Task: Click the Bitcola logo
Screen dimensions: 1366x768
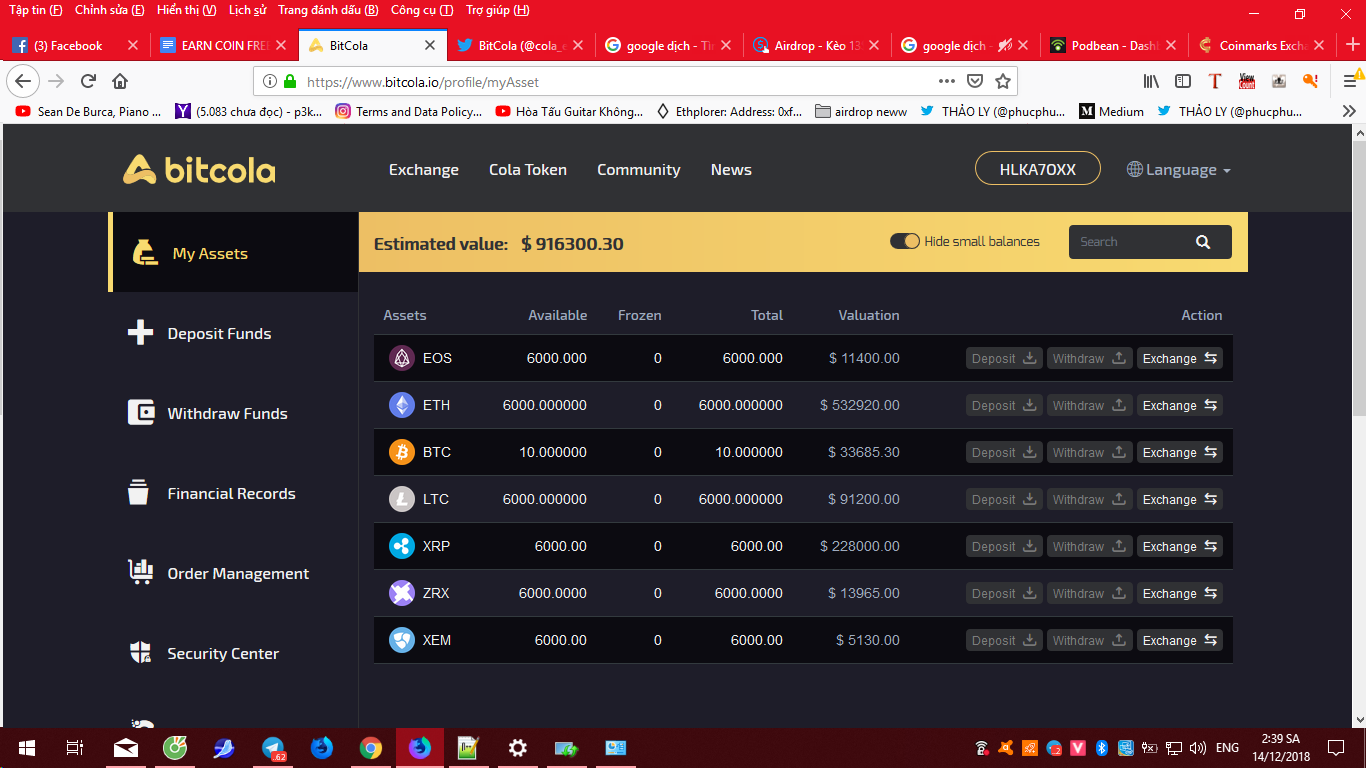Action: tap(199, 170)
